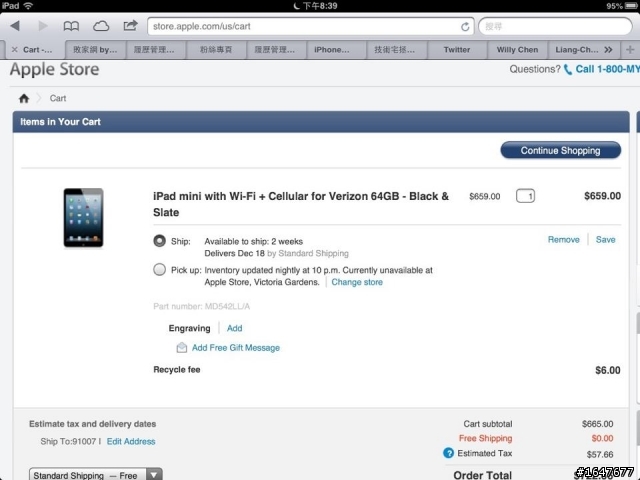Switch to the 粉絲專頁 tab
This screenshot has height=480, width=640.
pyautogui.click(x=216, y=50)
